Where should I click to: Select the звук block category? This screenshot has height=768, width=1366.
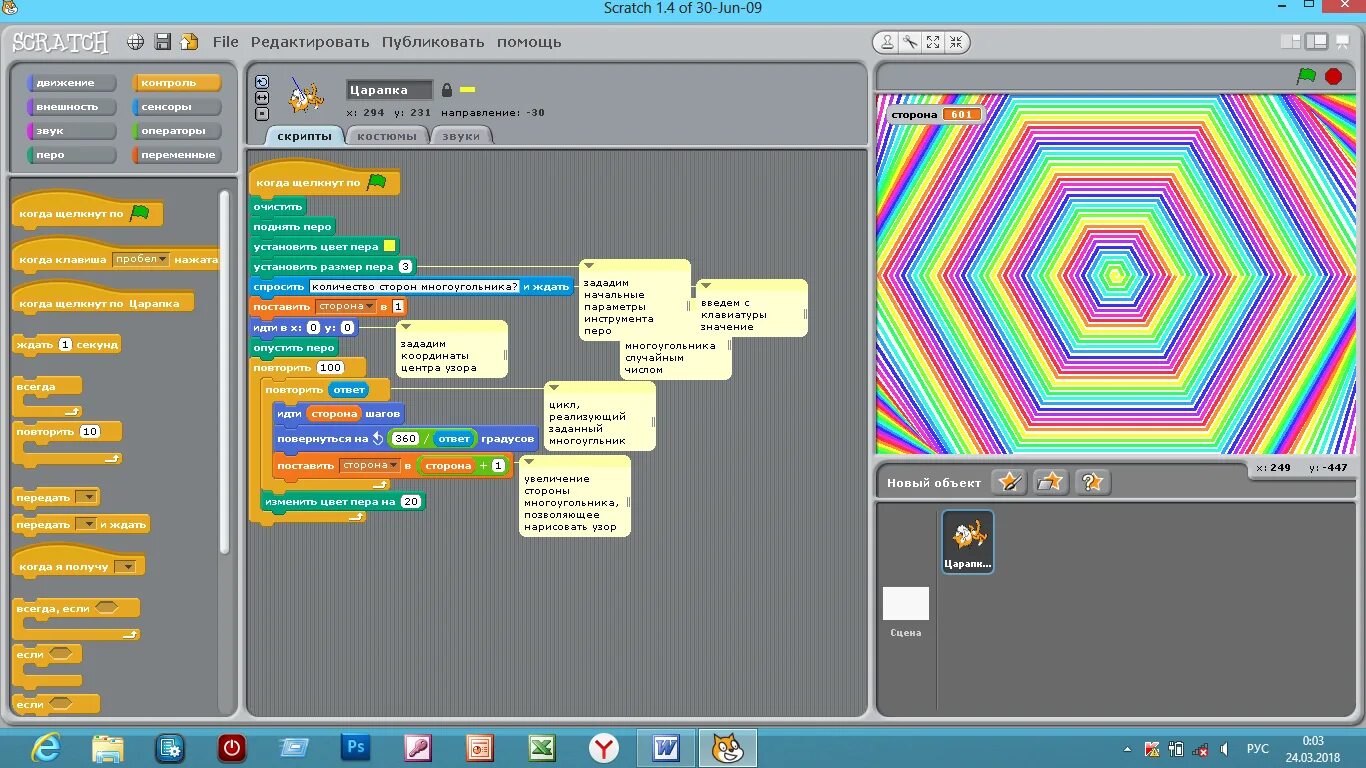[x=72, y=131]
